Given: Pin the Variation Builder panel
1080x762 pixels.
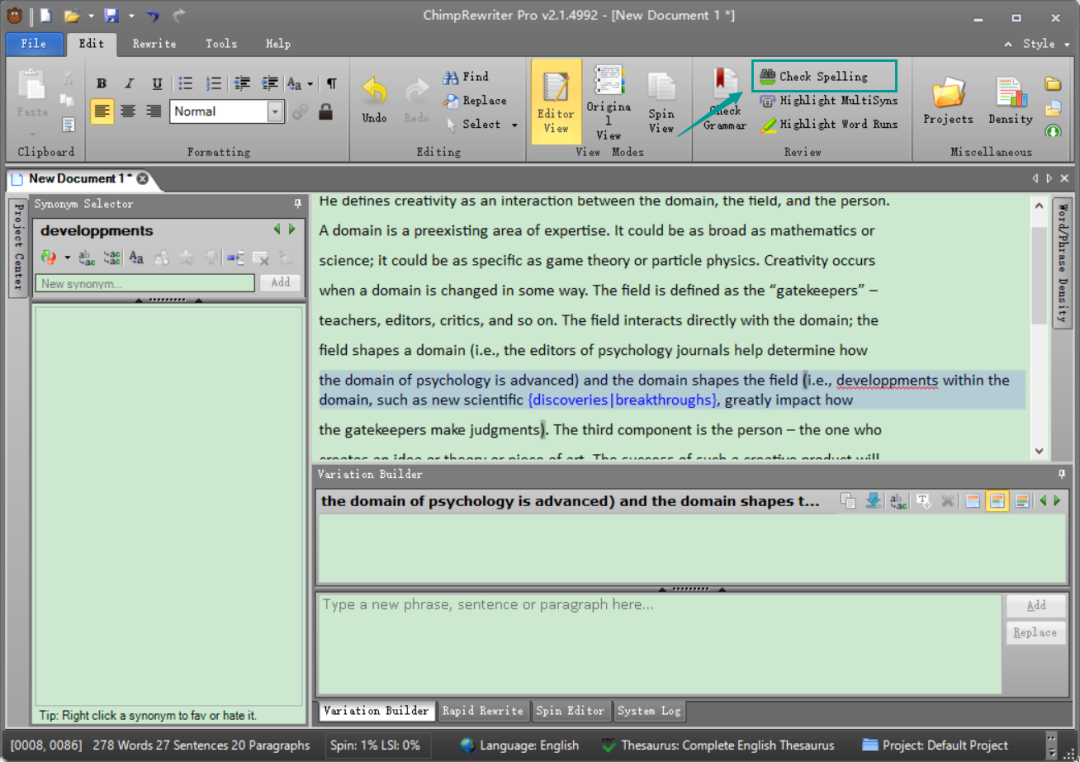Looking at the screenshot, I should click(1061, 474).
